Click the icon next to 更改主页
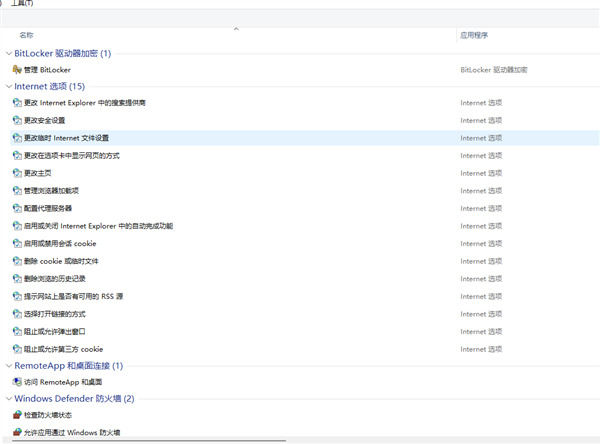 pos(17,173)
